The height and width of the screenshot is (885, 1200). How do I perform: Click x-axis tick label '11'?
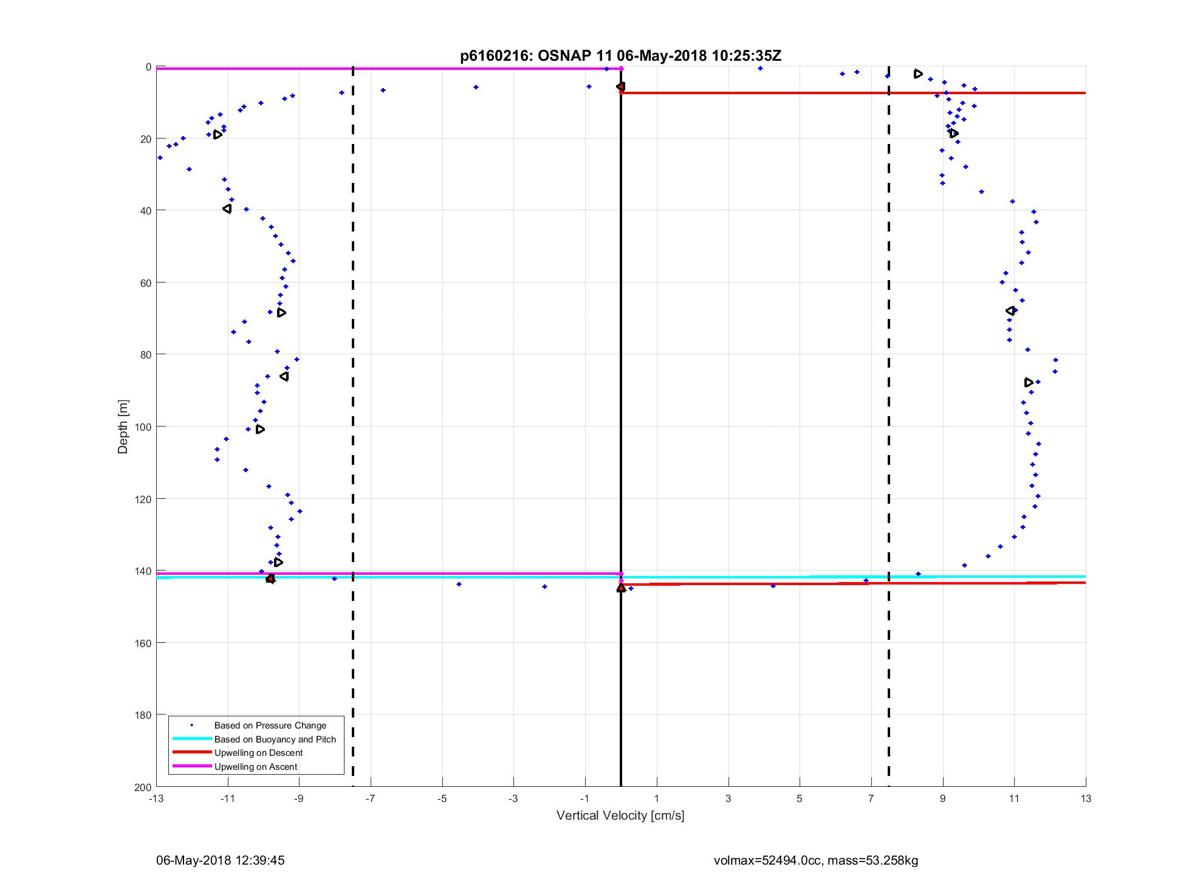1014,798
